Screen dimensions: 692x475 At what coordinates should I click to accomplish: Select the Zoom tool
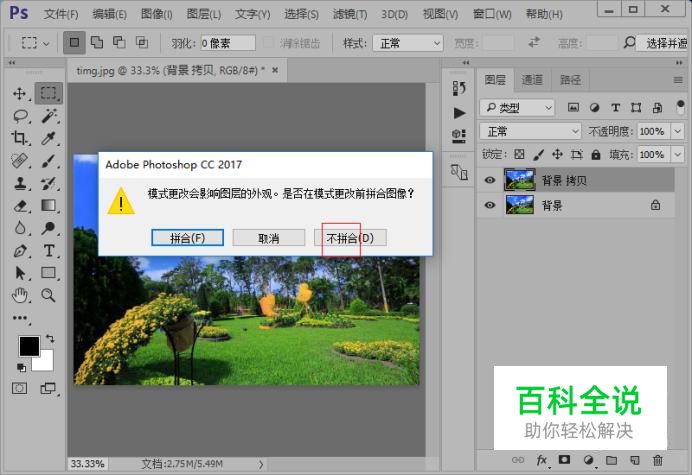49,295
